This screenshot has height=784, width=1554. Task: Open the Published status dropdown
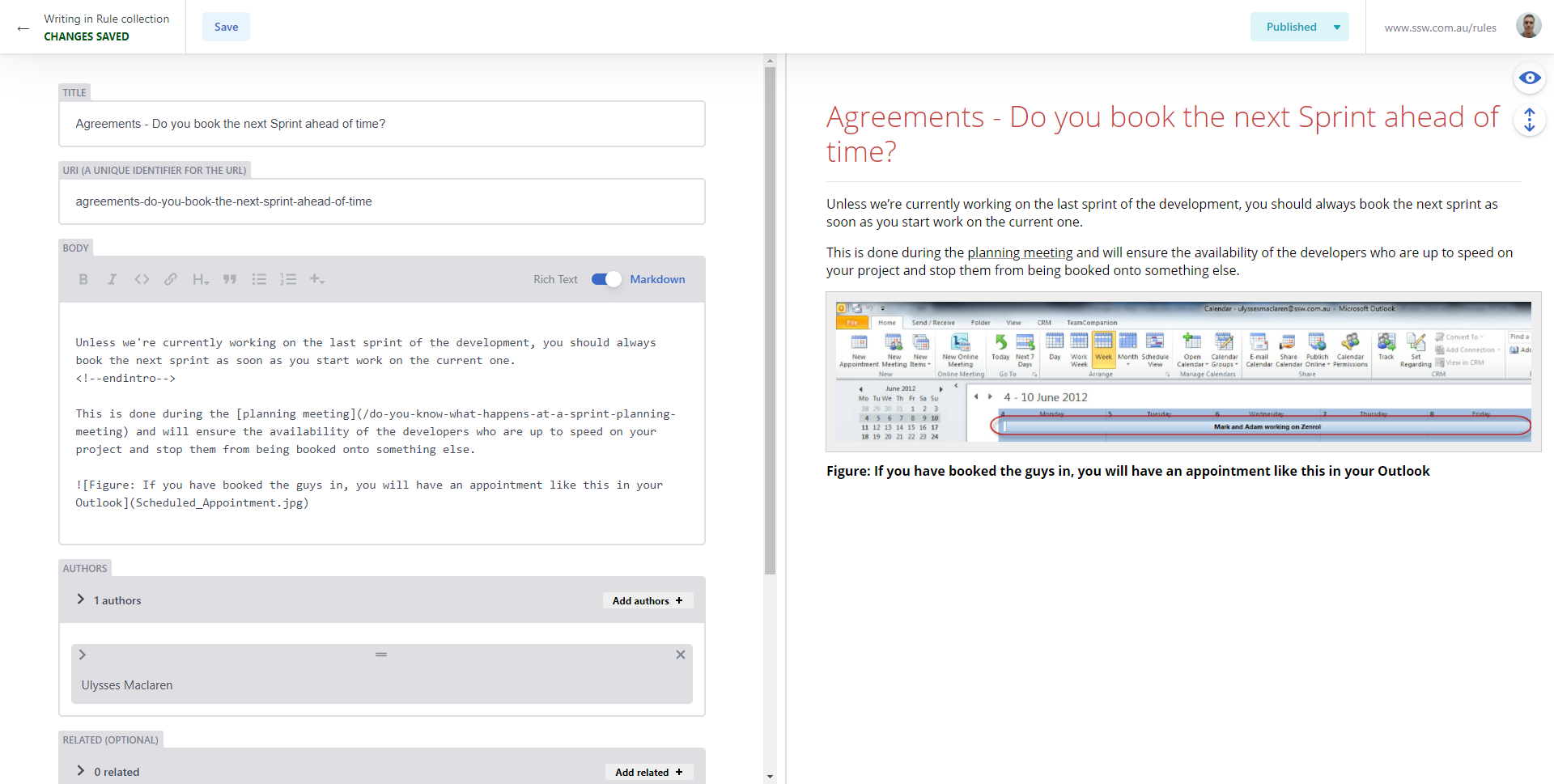pos(1300,27)
